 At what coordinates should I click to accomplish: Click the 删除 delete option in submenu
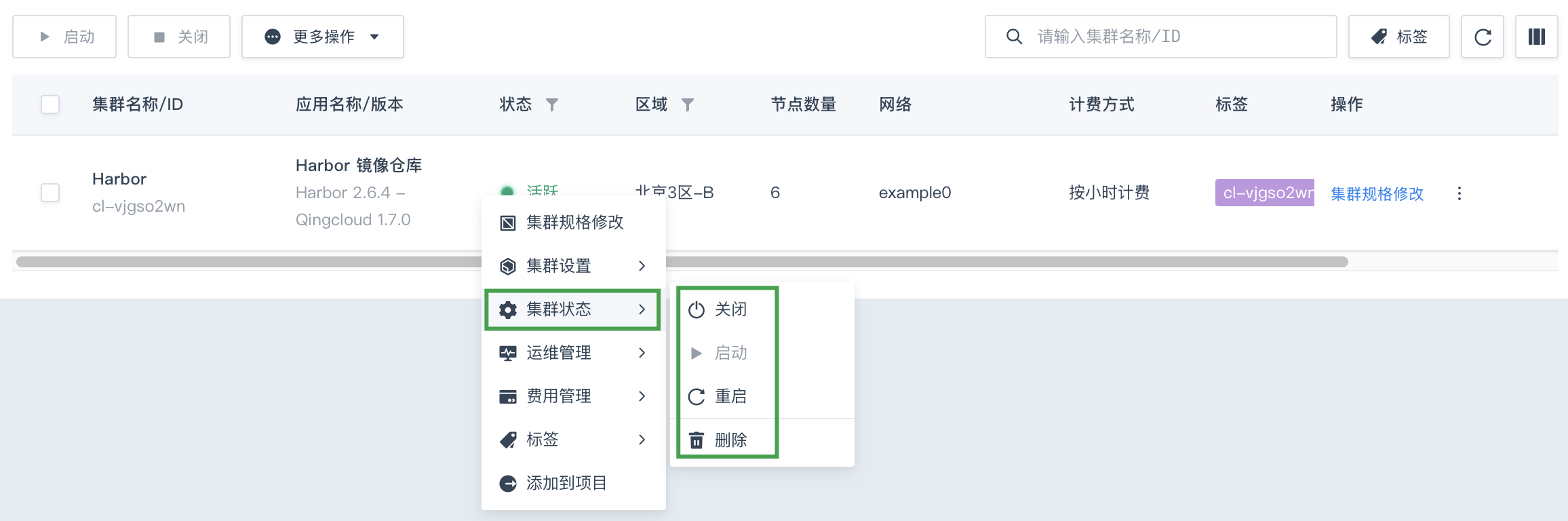pyautogui.click(x=762, y=440)
